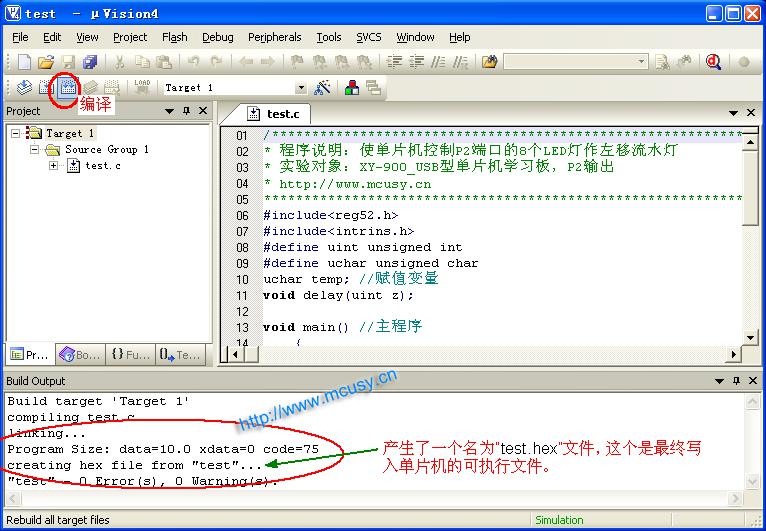Switch to the Fu... functions tab
This screenshot has width=766, height=531.
coord(131,355)
